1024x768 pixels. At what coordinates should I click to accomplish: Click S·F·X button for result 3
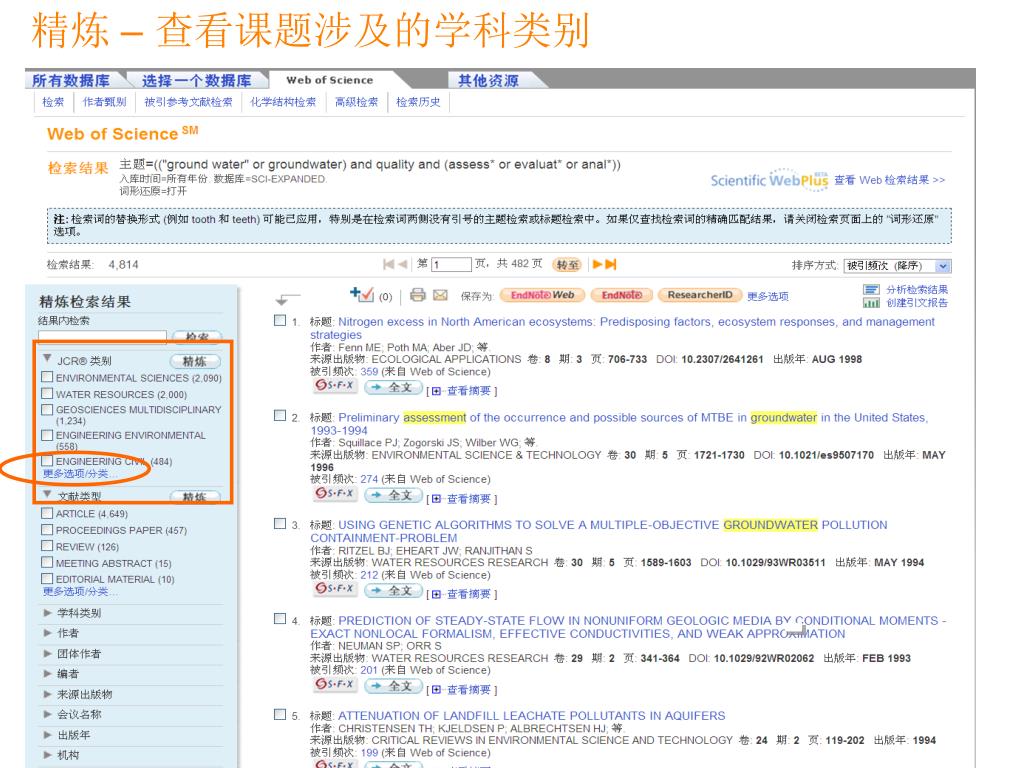(334, 589)
